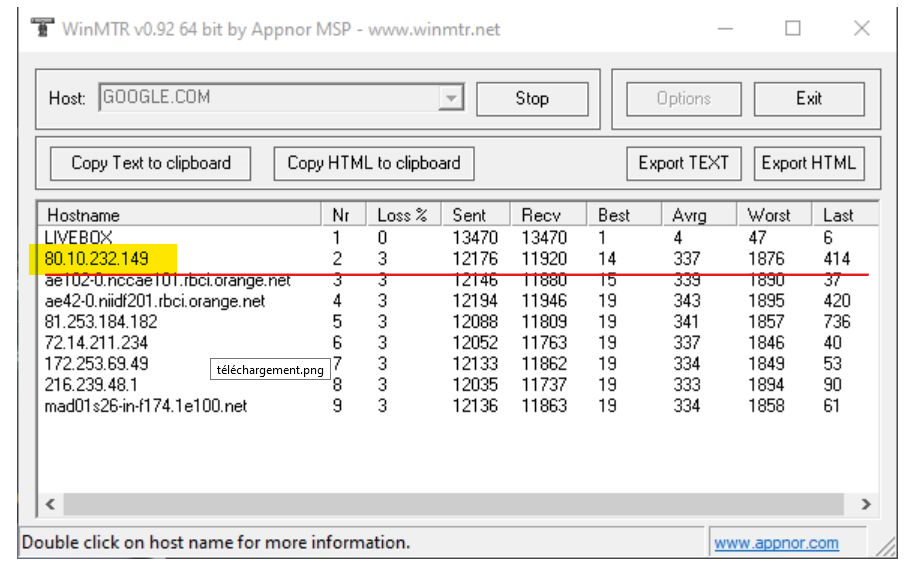This screenshot has width=907, height=562.
Task: Open the Host dropdown arrow
Action: click(452, 98)
